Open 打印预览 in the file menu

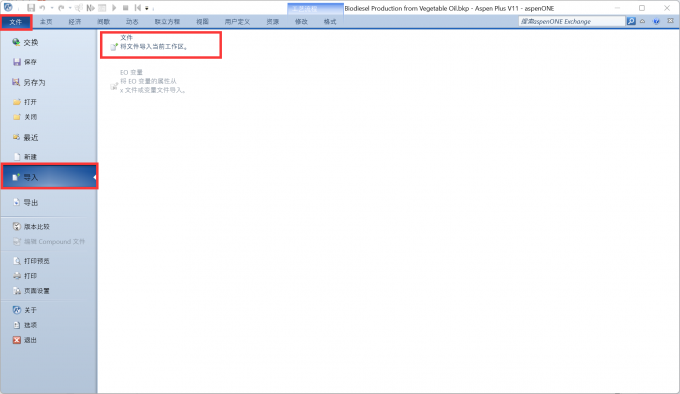click(49, 261)
